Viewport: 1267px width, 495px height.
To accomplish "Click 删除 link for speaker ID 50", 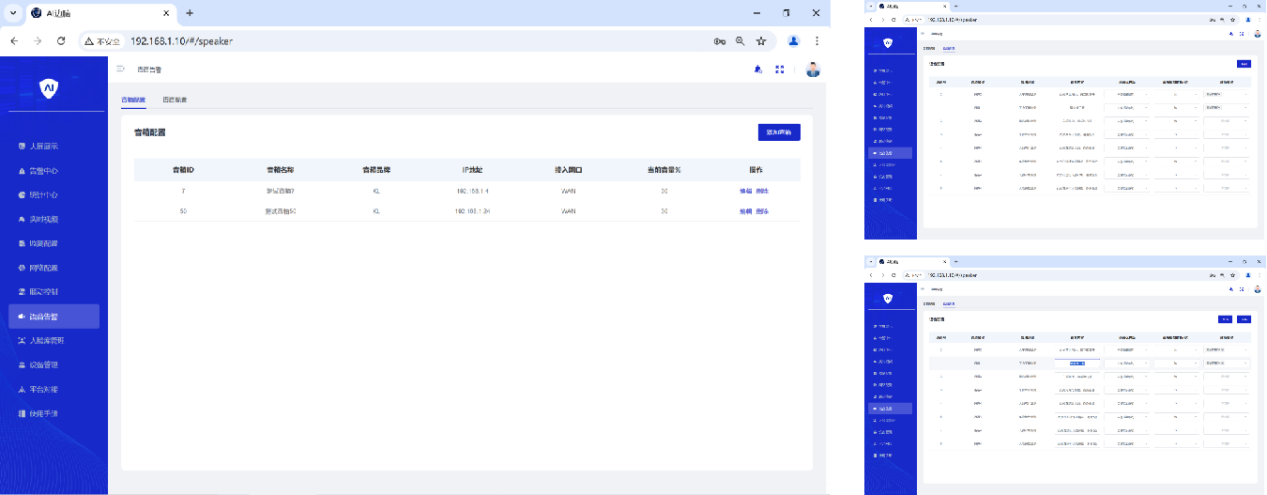I will [x=762, y=211].
